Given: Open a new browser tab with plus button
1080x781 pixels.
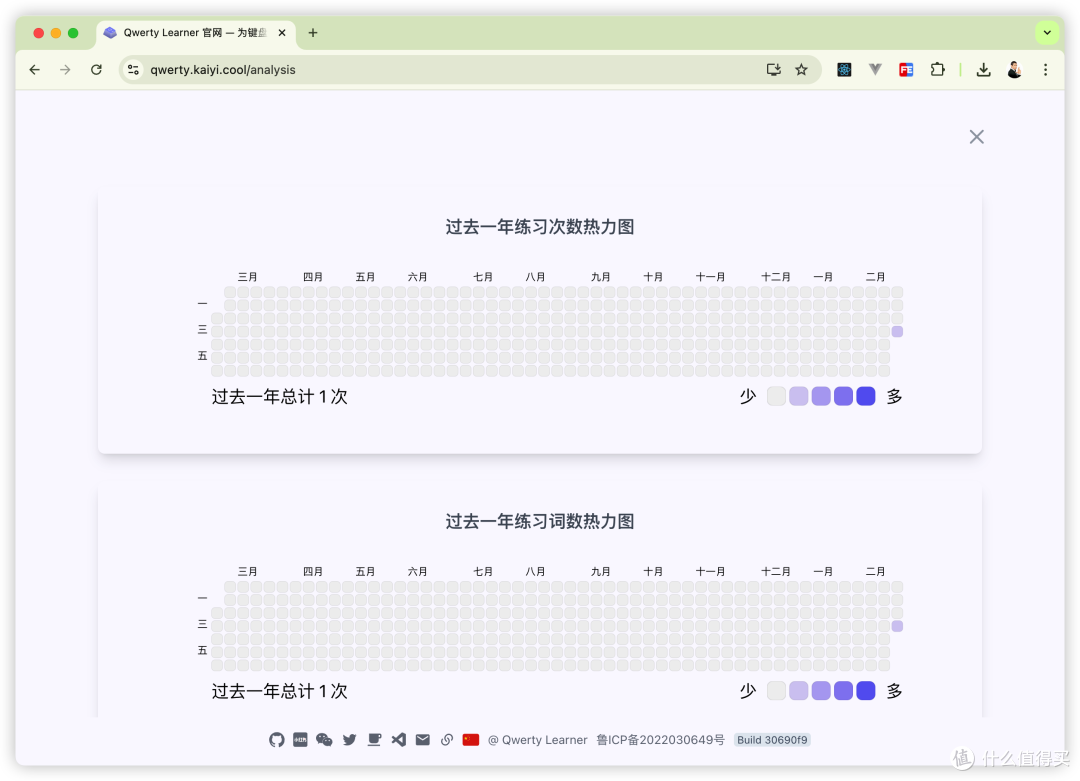Looking at the screenshot, I should (313, 32).
